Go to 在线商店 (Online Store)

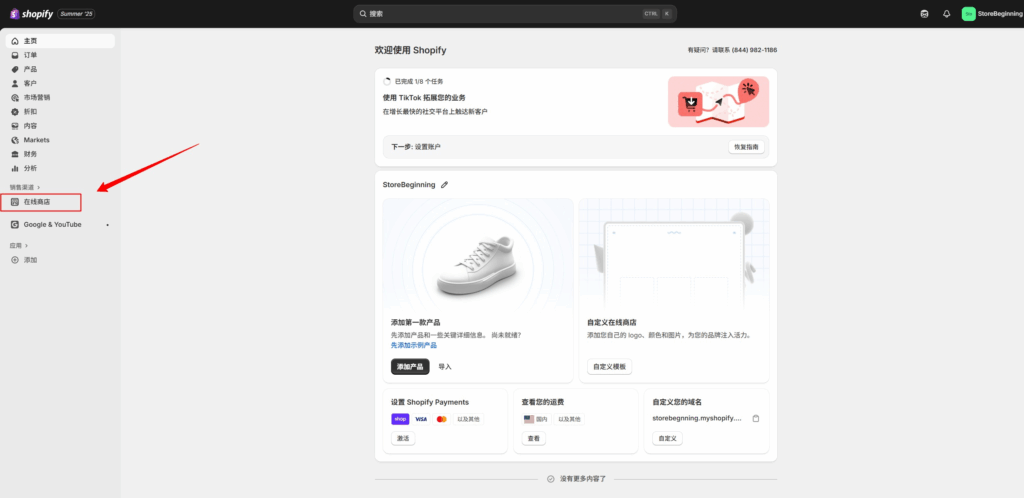(x=37, y=202)
